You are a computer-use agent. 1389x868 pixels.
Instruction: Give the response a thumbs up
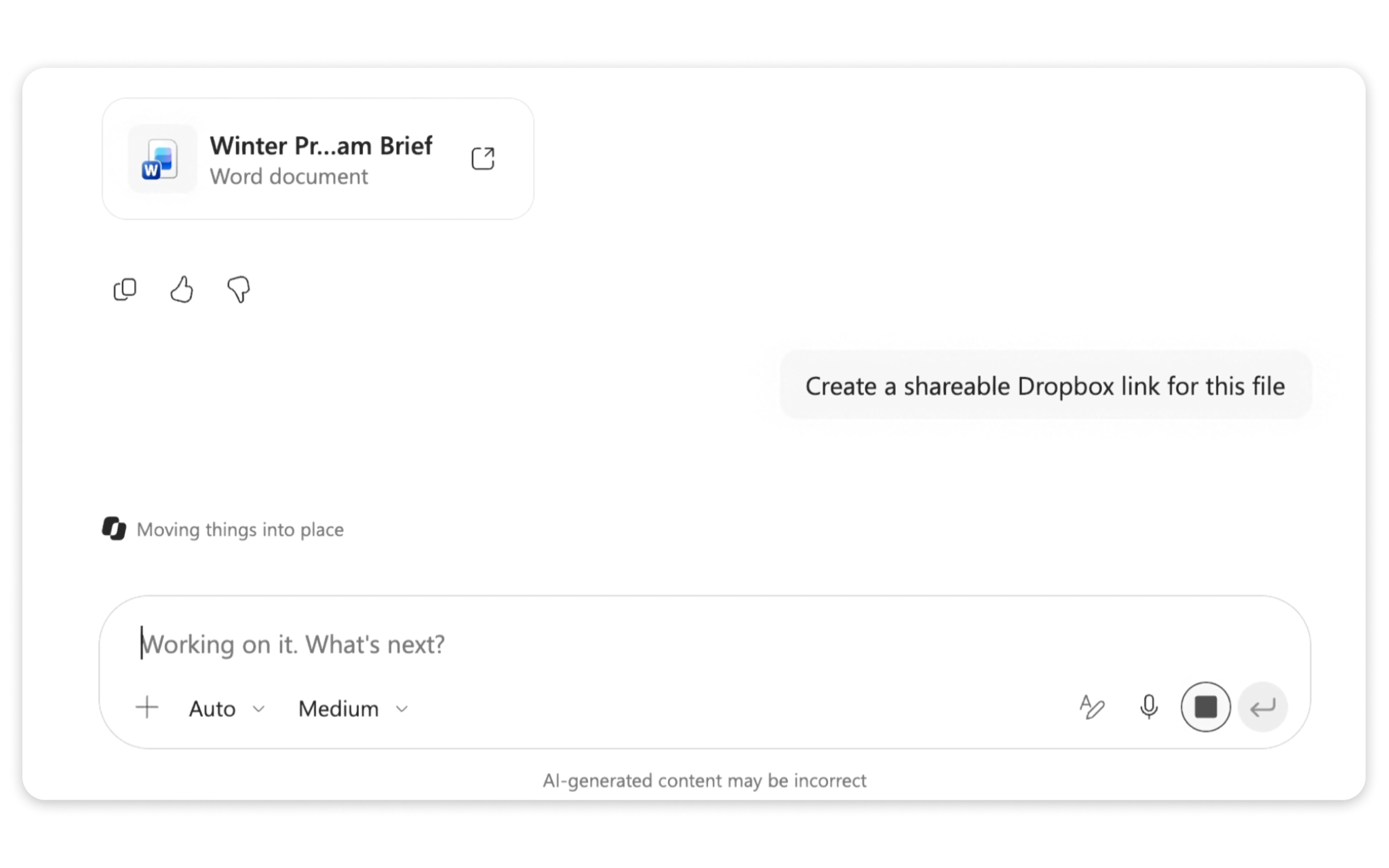click(181, 290)
